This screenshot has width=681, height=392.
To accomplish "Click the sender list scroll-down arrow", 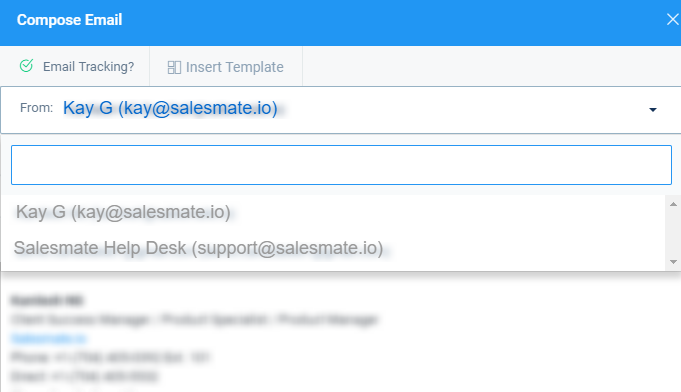I will (x=673, y=262).
